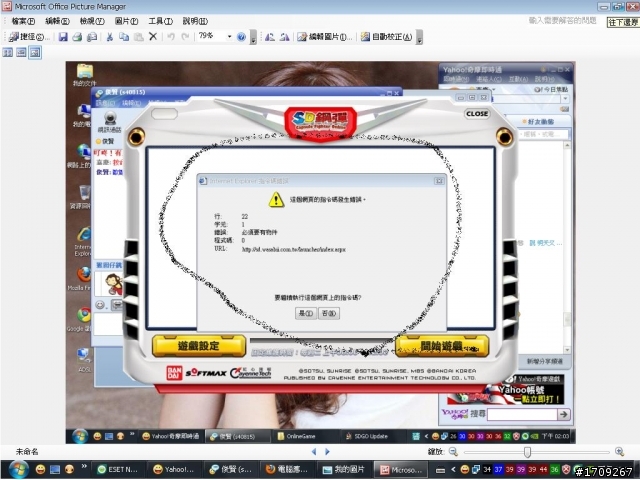Image resolution: width=640 pixels, height=480 pixels.
Task: Expand toolbar options after the Help icon
Action: point(253,39)
